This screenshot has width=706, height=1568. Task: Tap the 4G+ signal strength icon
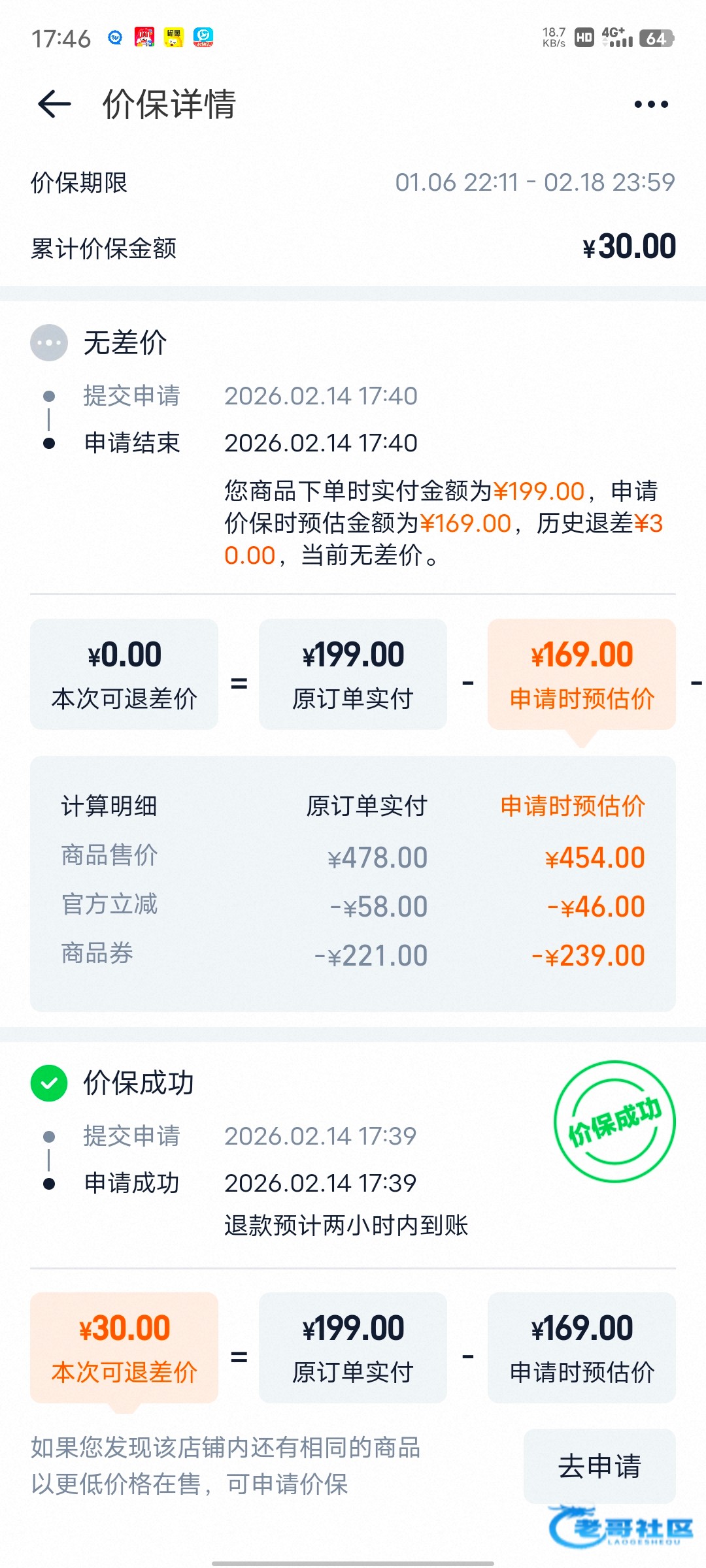pos(616,38)
